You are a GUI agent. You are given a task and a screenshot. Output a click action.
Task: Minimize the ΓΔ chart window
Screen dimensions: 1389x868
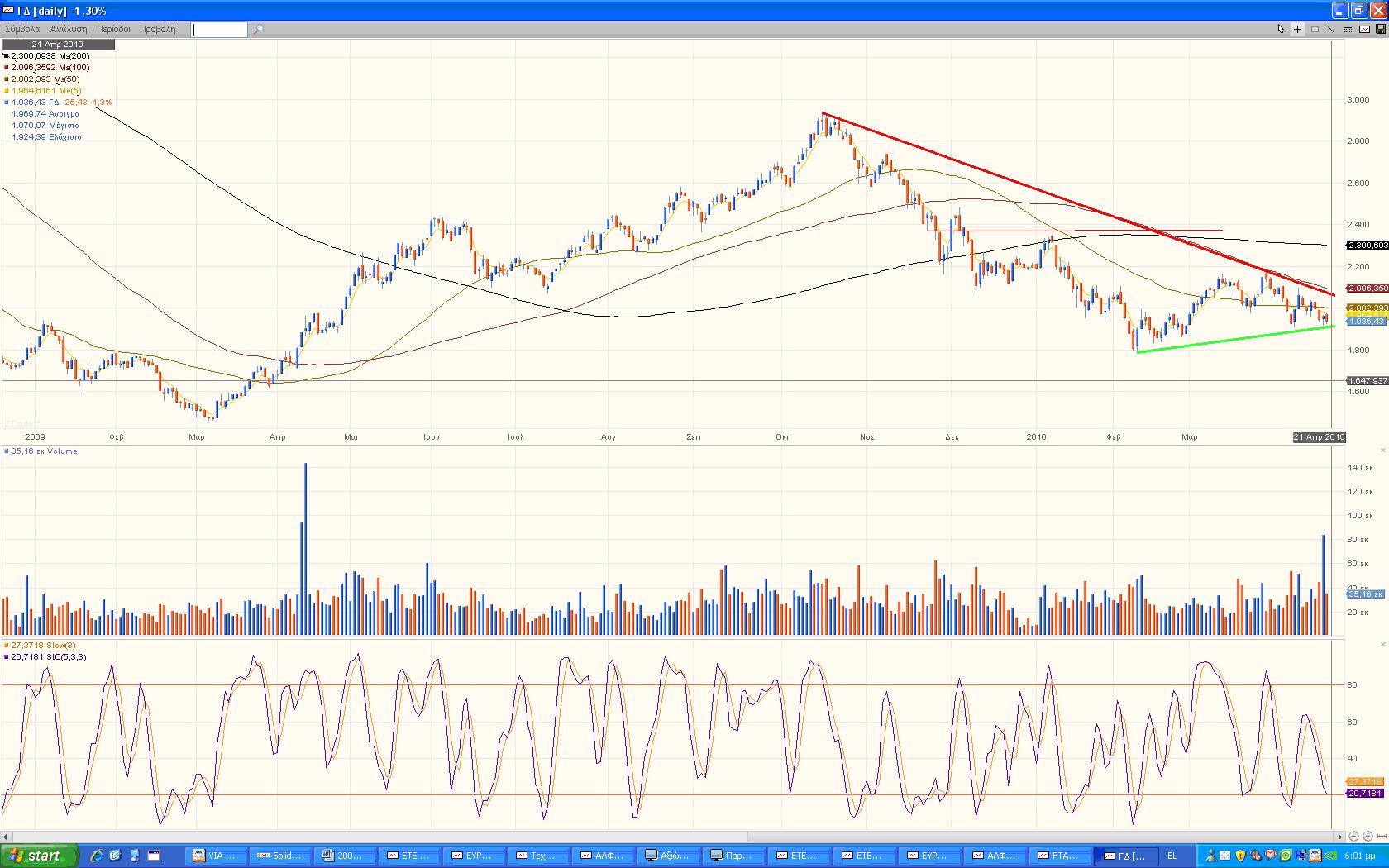(x=1340, y=10)
